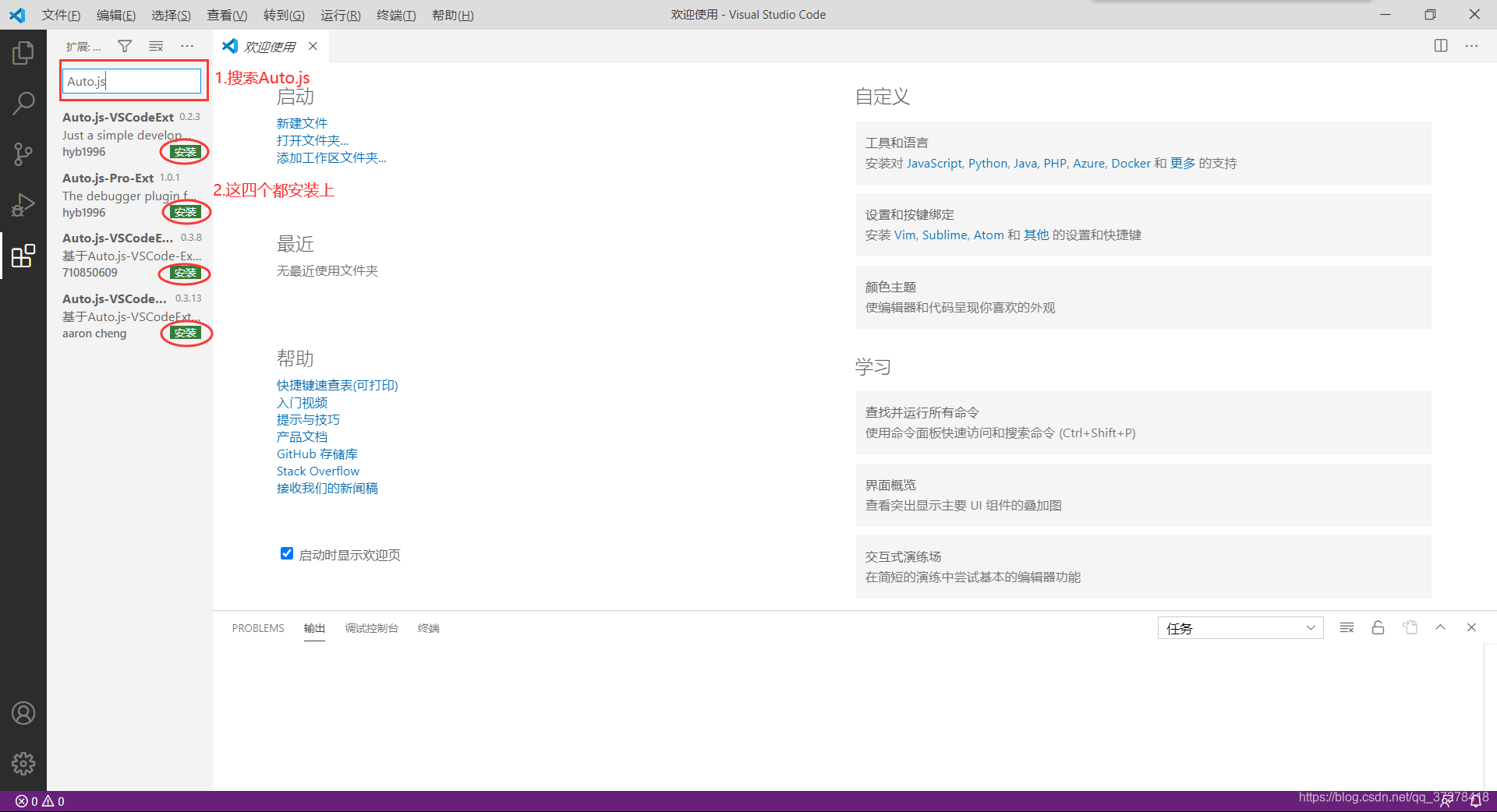Open the 界面概览 card
Image resolution: width=1497 pixels, height=812 pixels.
pyautogui.click(x=1143, y=495)
